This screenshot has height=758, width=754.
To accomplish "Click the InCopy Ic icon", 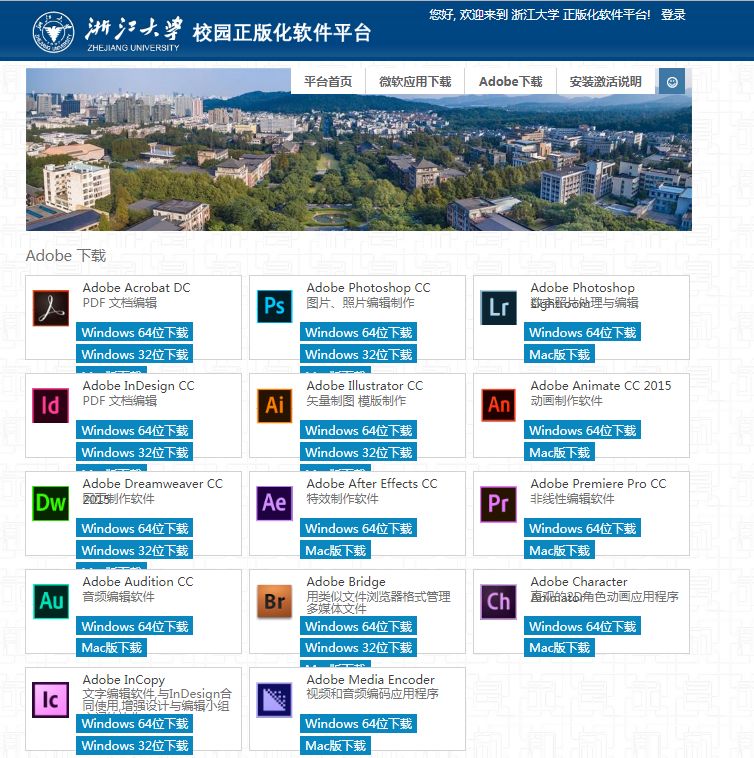I will (x=51, y=700).
